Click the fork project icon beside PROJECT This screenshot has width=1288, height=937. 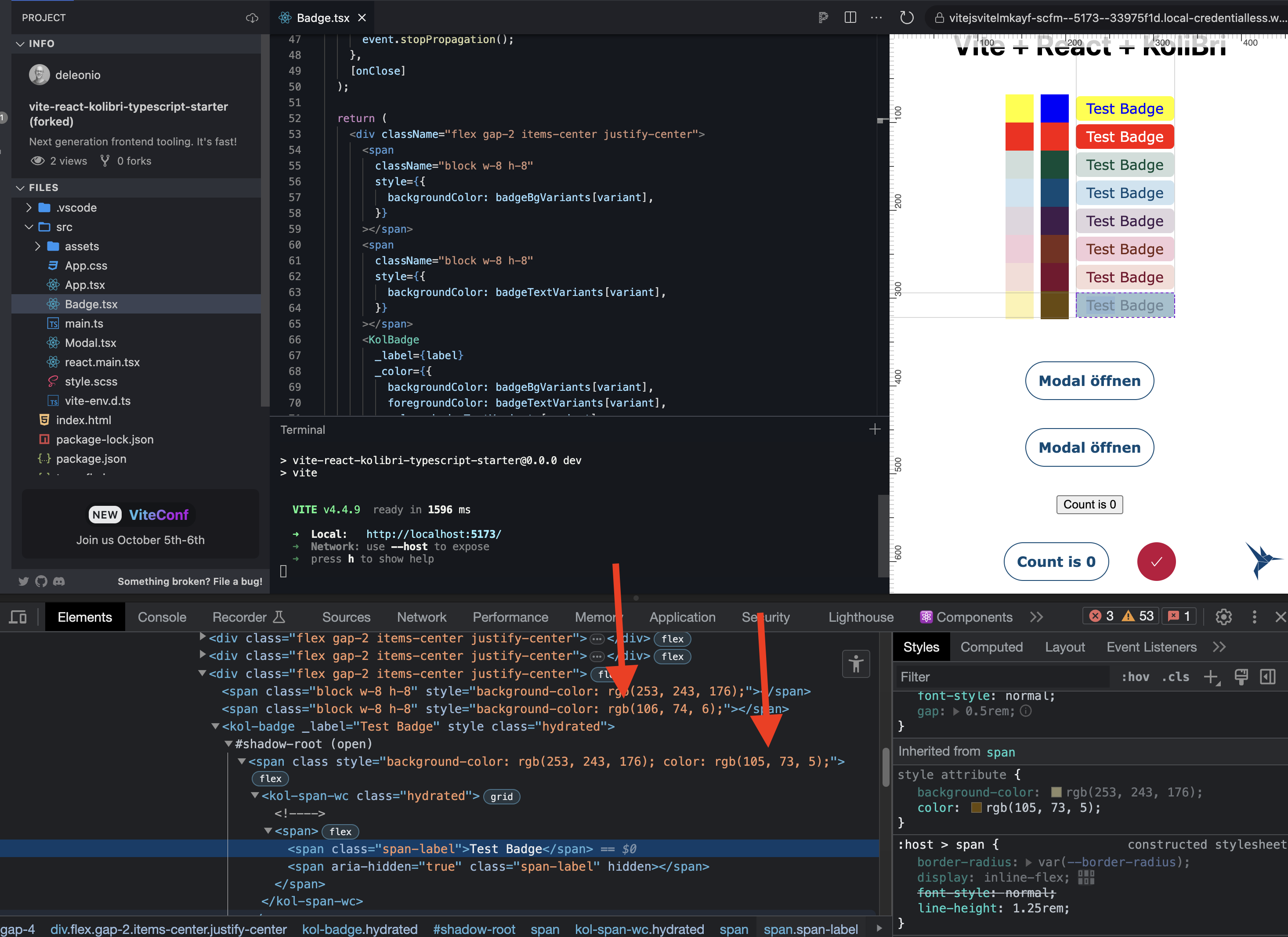(x=252, y=18)
